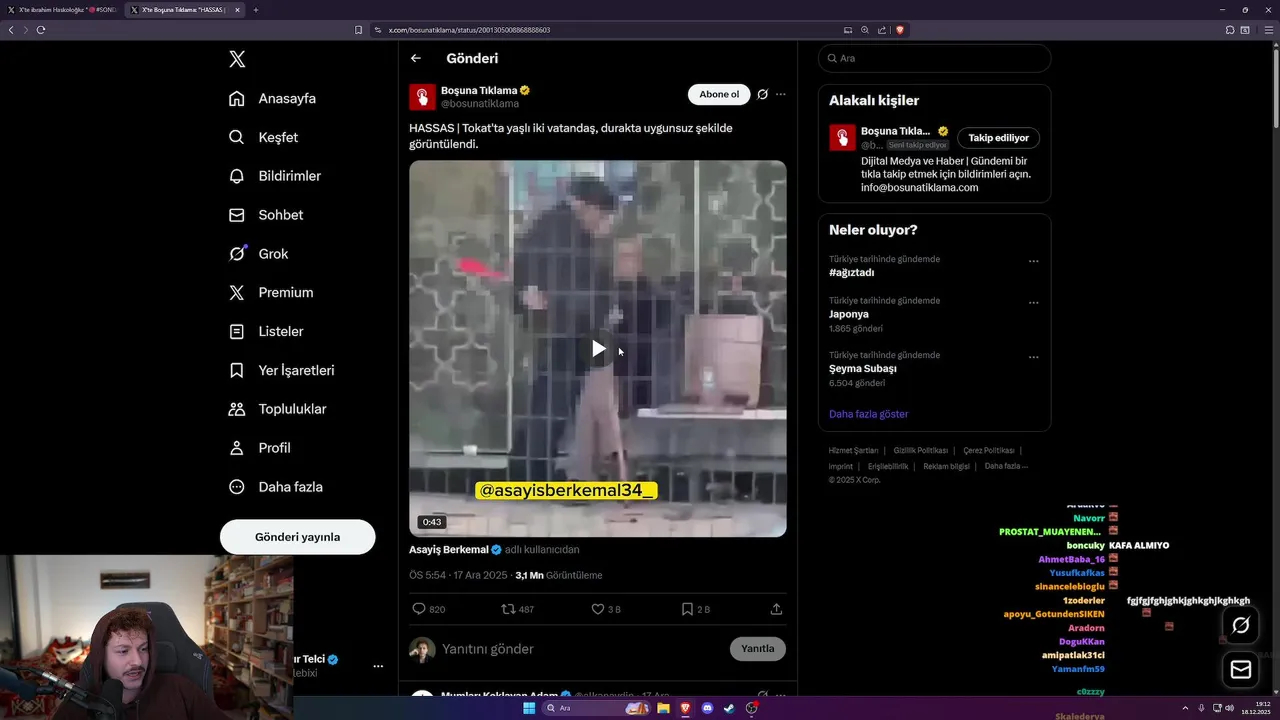This screenshot has width=1280, height=720.
Task: Open Yer İşaretleri bookmarks
Action: [281, 370]
